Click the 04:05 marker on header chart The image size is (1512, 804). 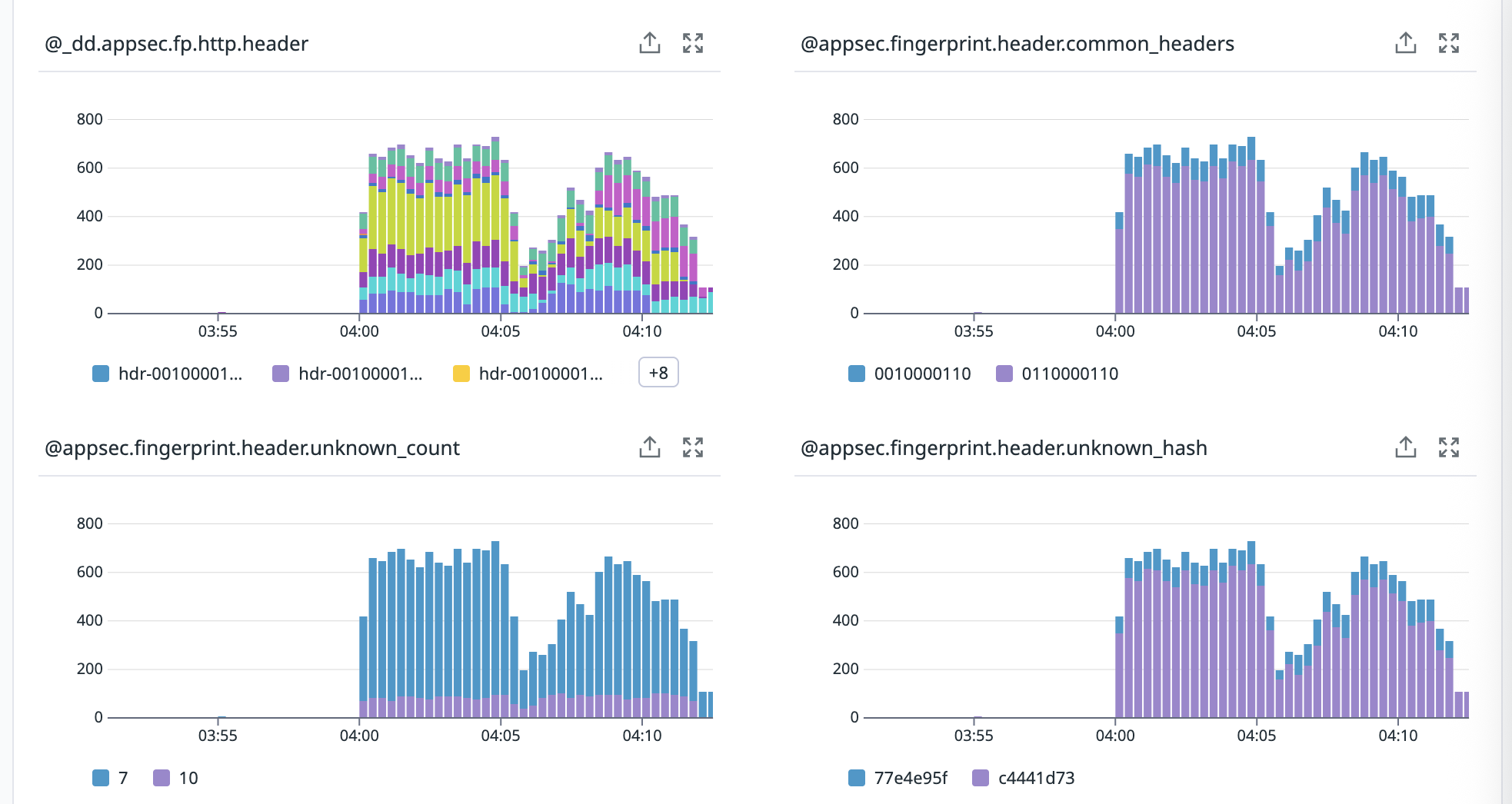pos(501,331)
